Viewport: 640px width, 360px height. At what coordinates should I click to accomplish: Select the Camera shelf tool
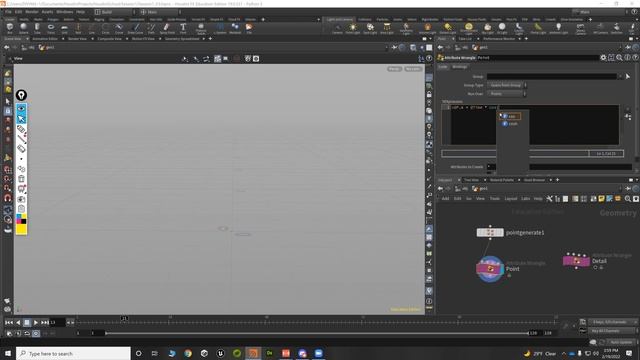[x=337, y=28]
